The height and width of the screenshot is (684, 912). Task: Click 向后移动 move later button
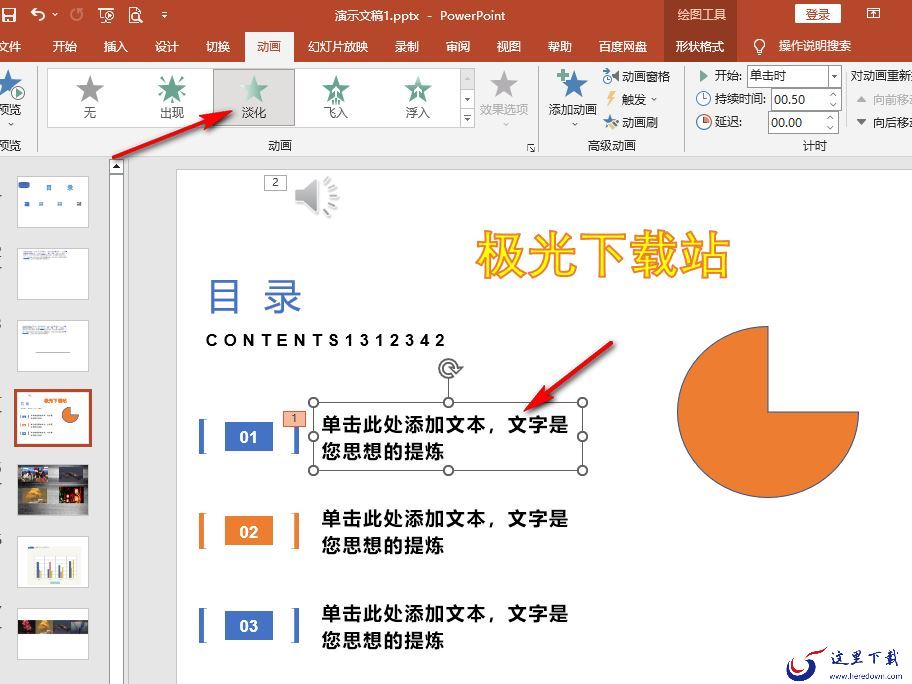(884, 122)
